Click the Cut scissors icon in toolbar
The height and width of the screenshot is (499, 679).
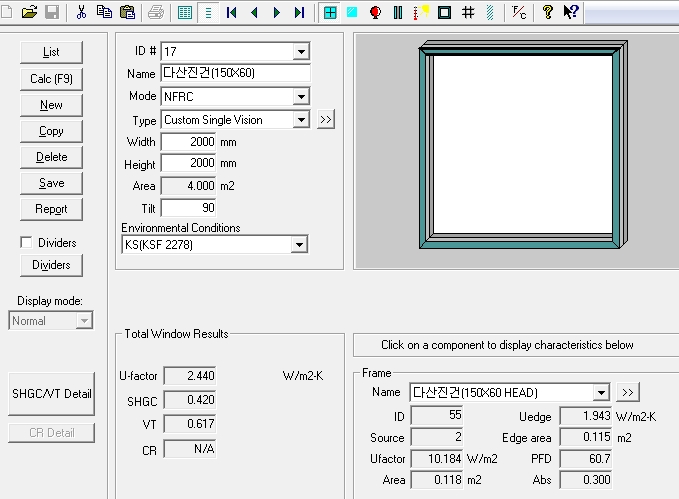pos(81,12)
